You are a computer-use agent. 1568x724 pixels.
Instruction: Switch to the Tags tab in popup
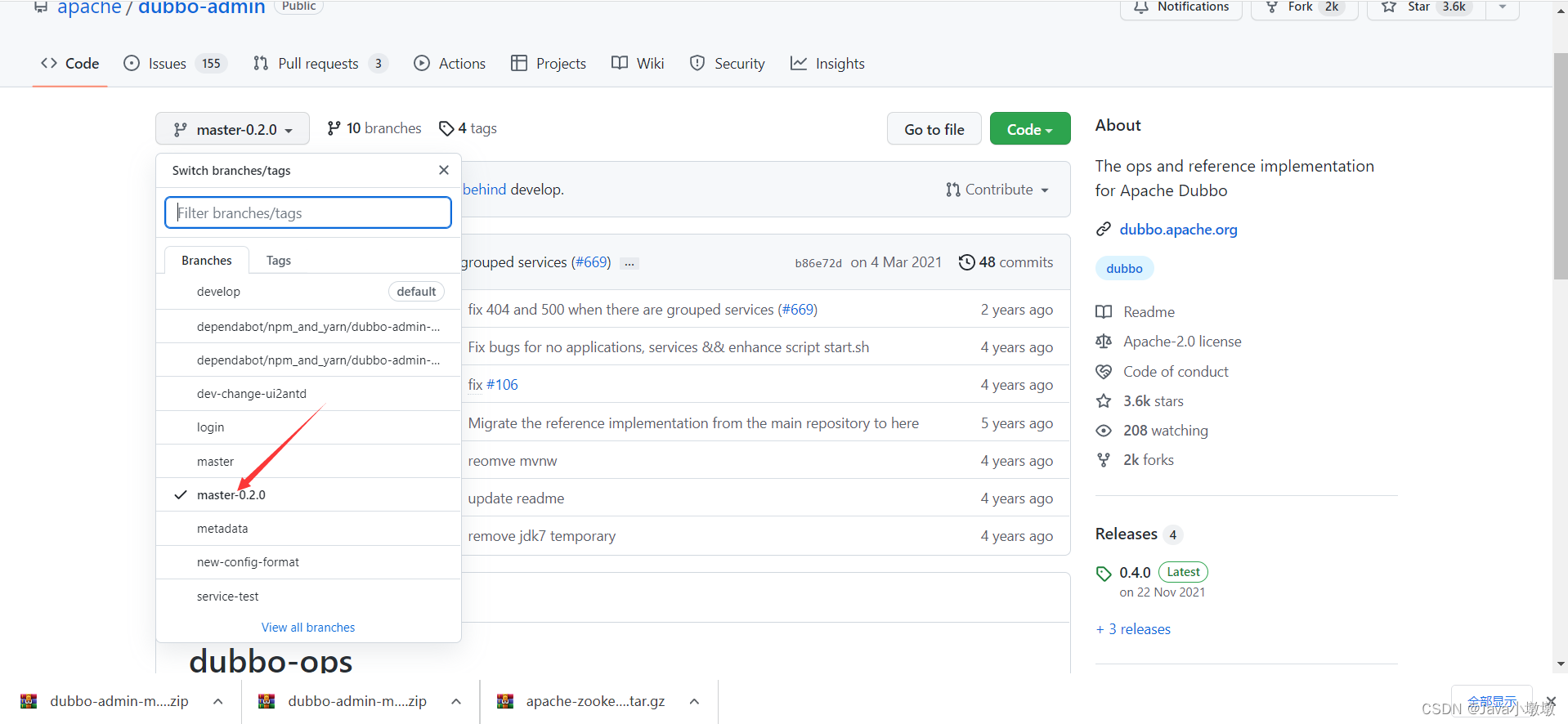coord(279,261)
